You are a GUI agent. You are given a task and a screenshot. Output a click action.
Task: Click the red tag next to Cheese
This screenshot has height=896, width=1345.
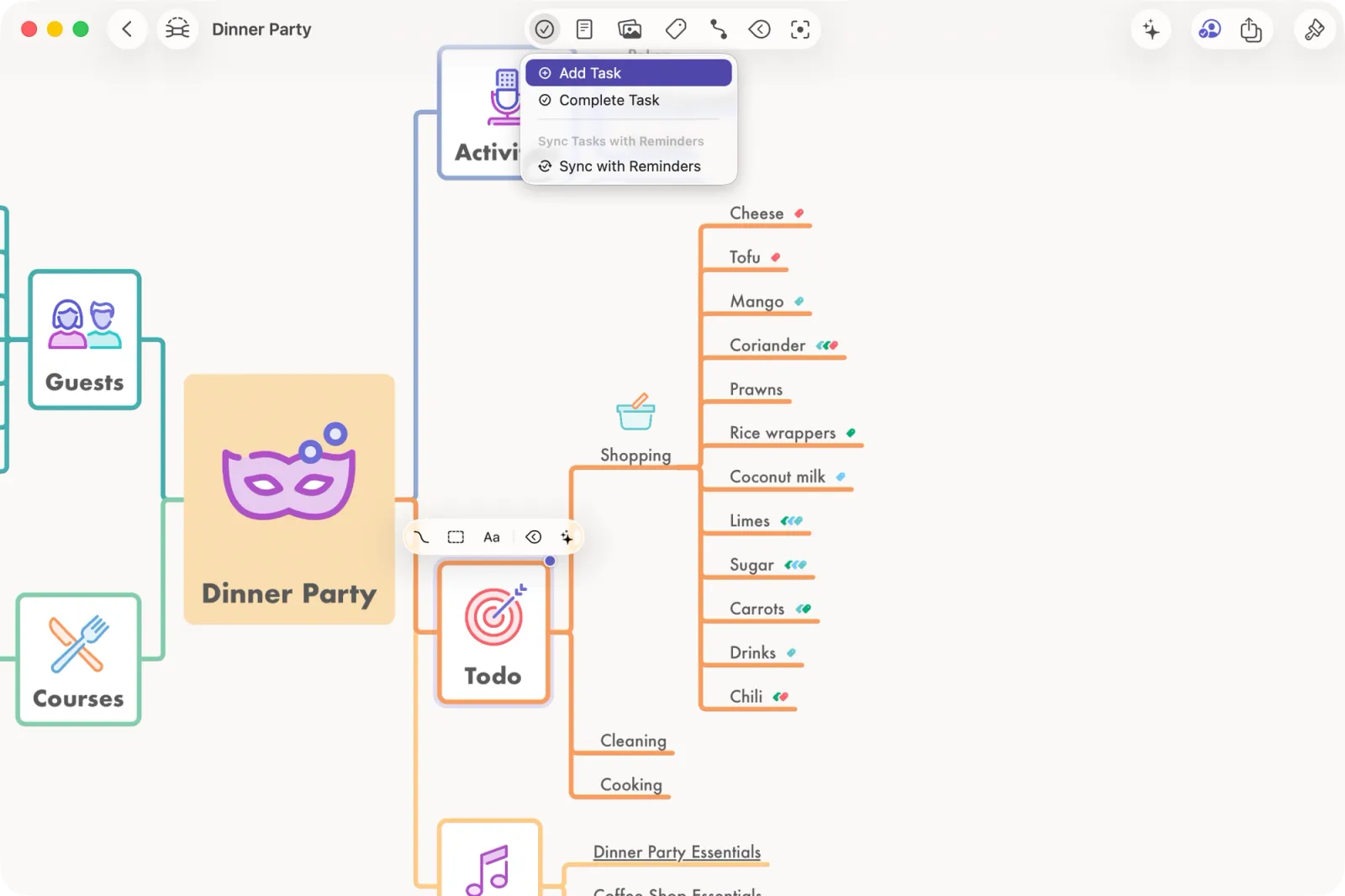coord(799,213)
